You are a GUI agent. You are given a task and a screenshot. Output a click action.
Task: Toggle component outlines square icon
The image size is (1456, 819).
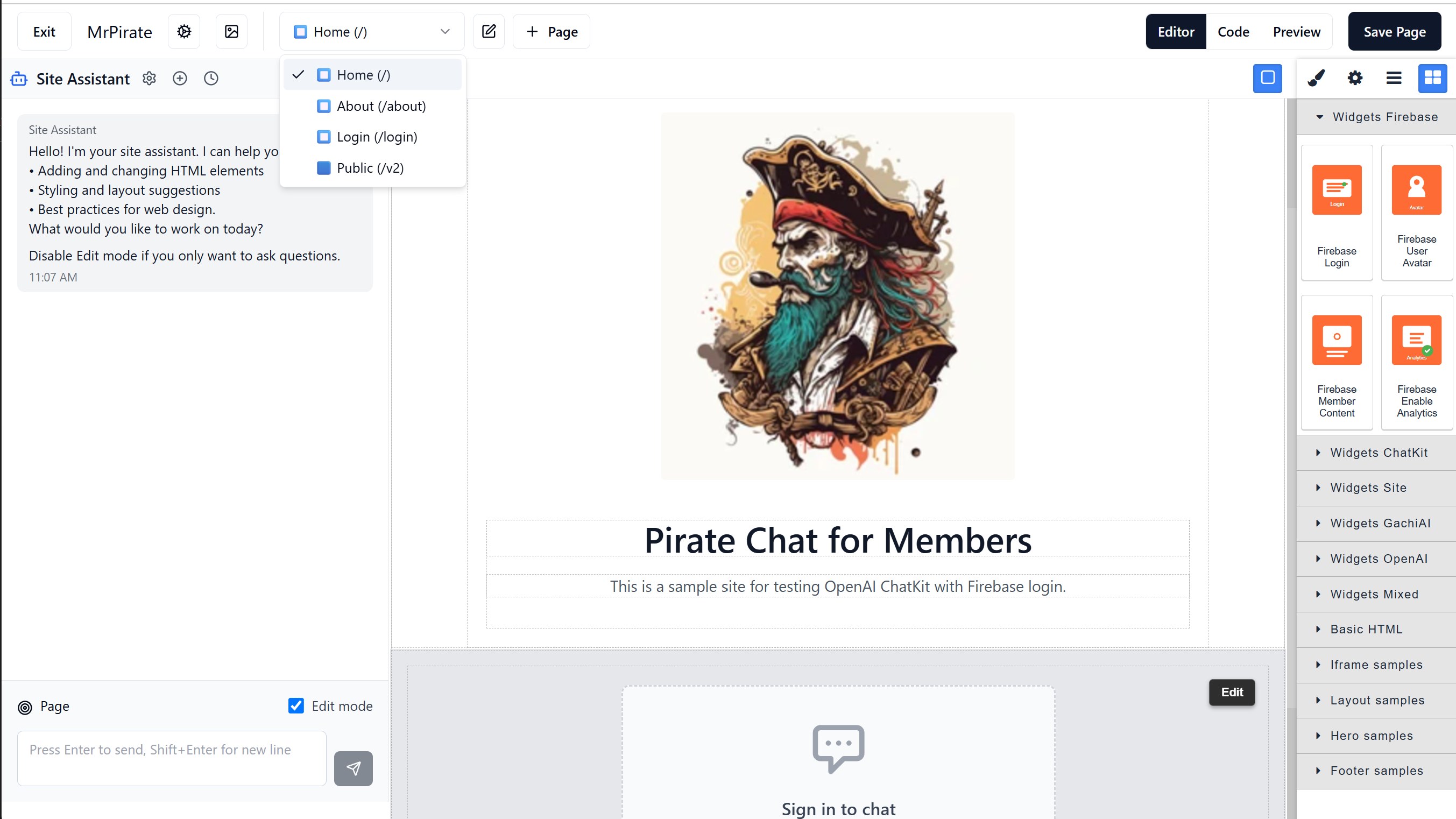(x=1267, y=78)
